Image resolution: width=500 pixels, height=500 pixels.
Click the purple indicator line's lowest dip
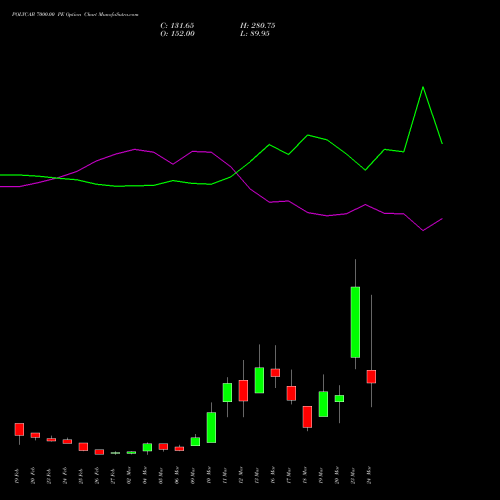pos(423,230)
